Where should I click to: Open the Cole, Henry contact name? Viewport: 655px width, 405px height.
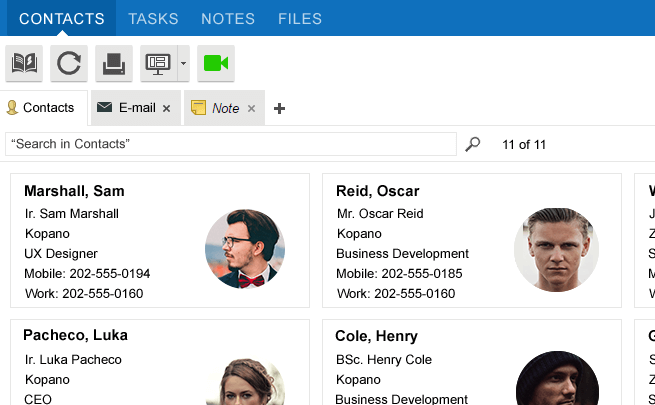376,336
